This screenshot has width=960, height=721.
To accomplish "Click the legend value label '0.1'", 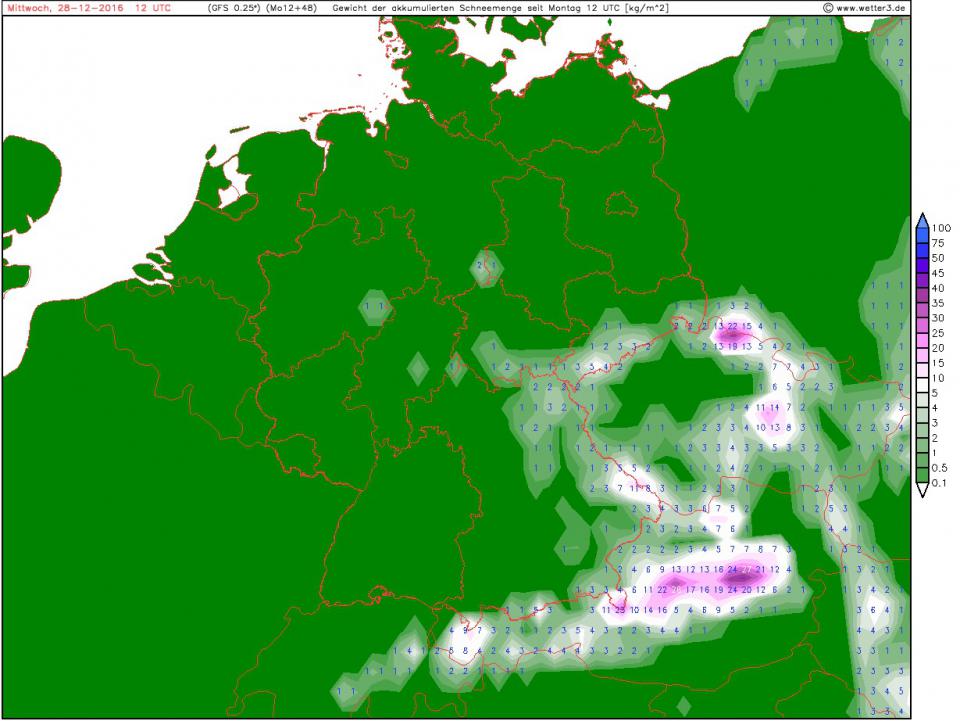I will click(x=942, y=483).
